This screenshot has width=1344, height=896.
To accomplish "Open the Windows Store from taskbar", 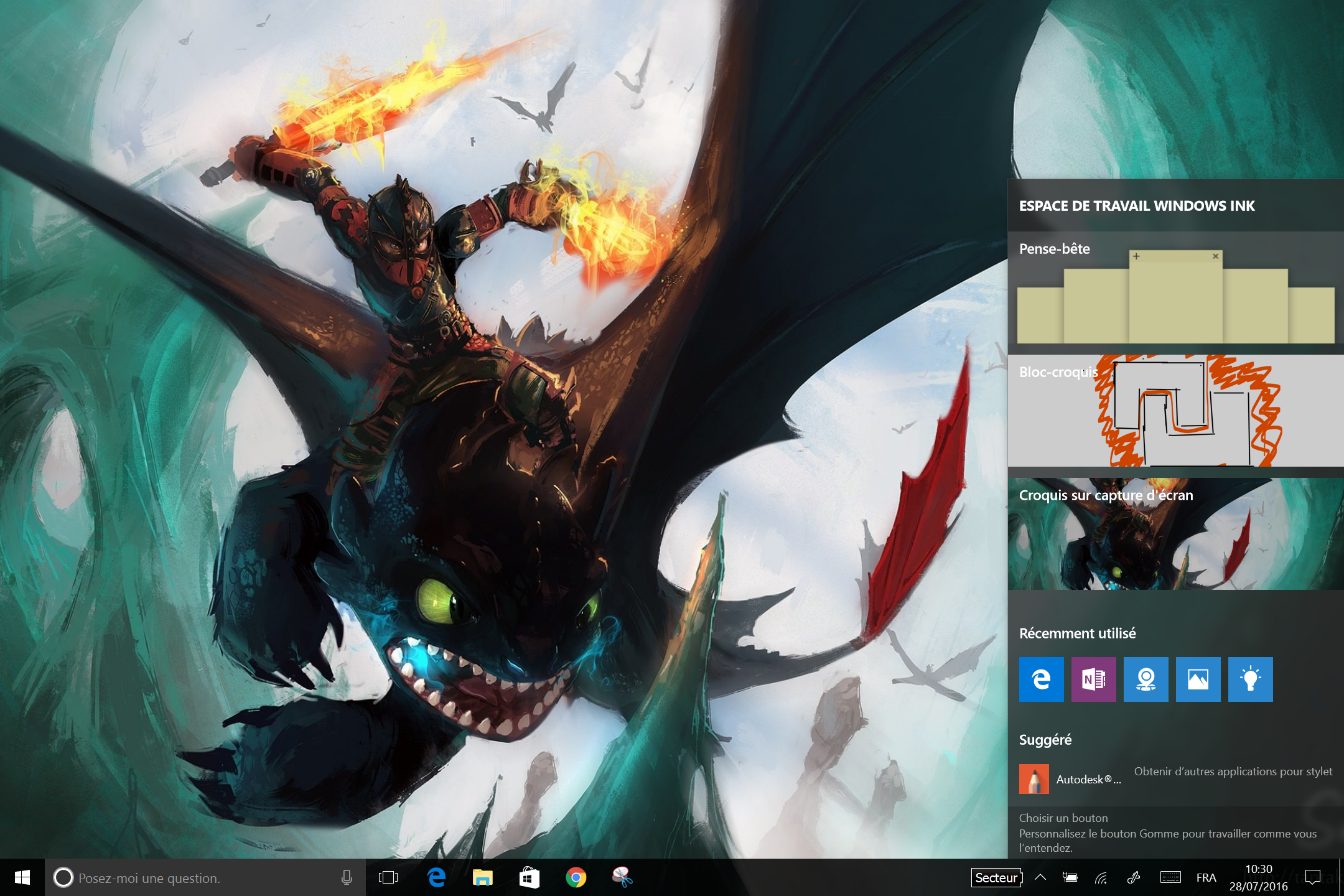I will [x=529, y=877].
